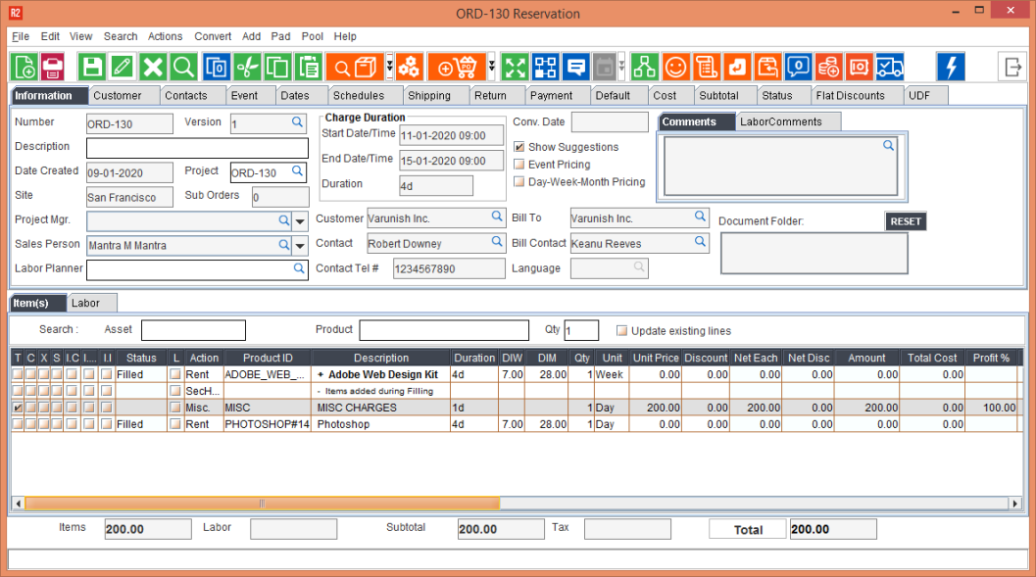Click the red Print icon

[53, 67]
